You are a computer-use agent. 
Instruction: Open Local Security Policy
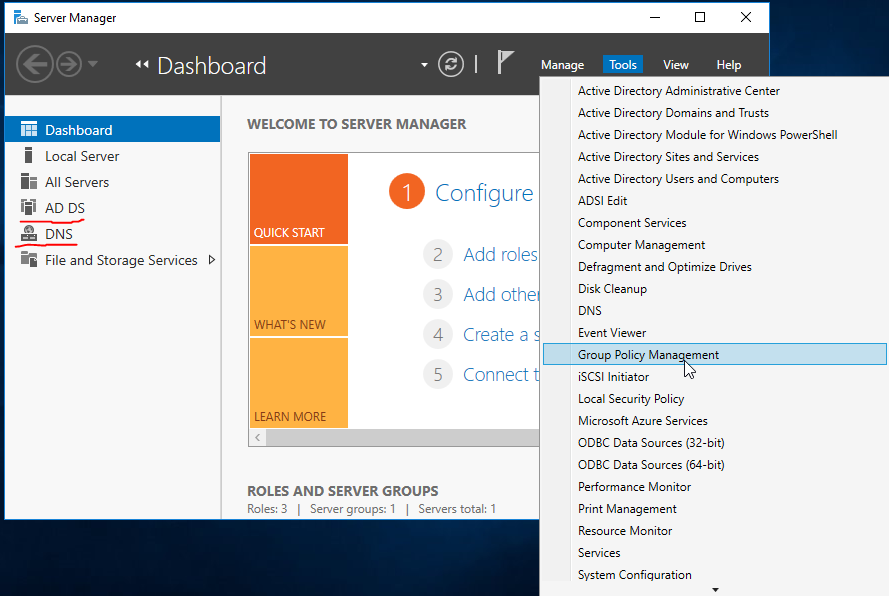[714, 399]
